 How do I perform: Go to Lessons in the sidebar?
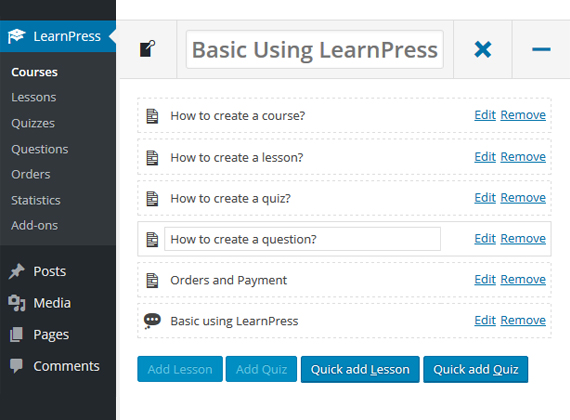click(34, 97)
